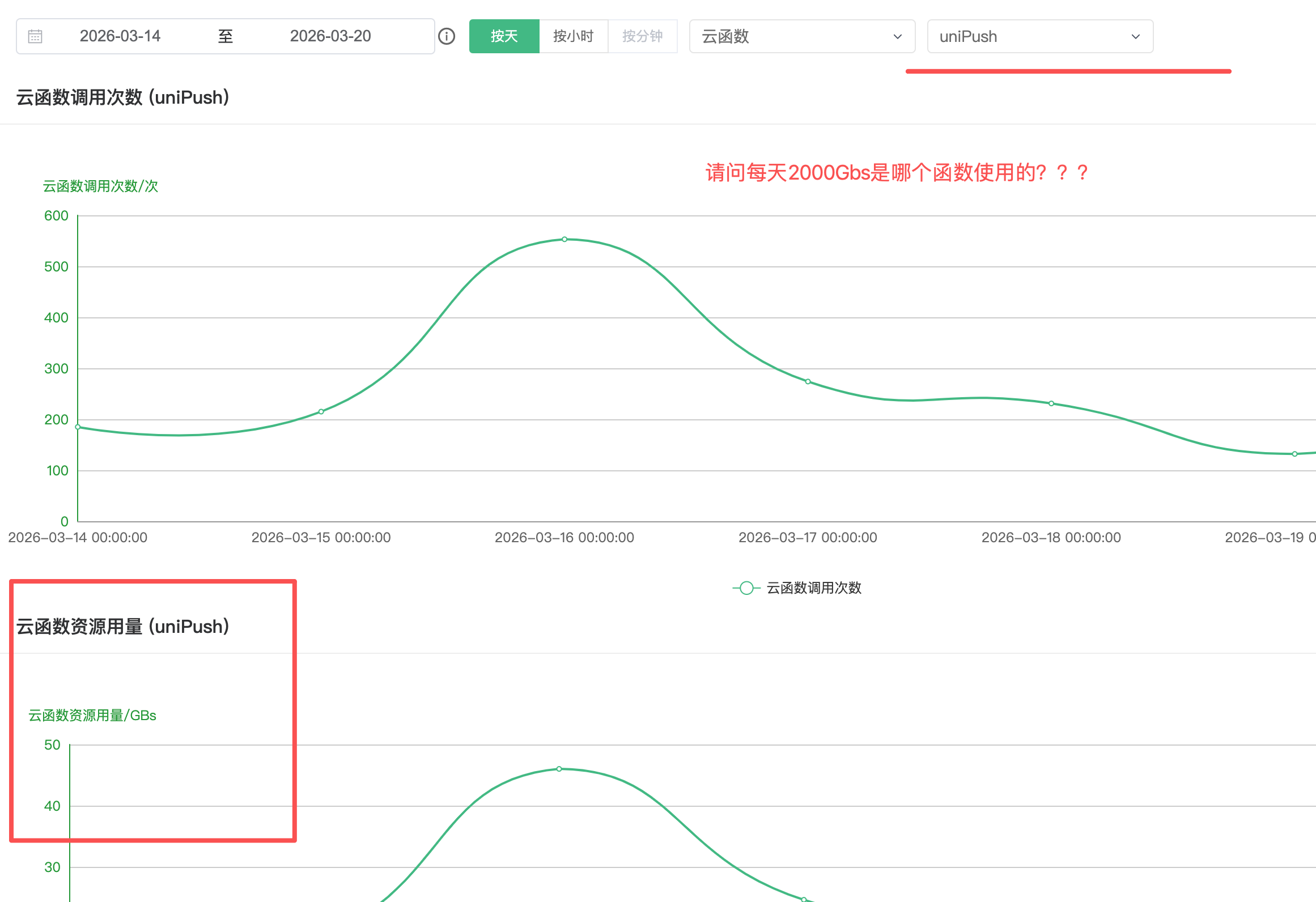Click chevron arrow on uniPush dropdown
The height and width of the screenshot is (902, 1316).
[1135, 37]
